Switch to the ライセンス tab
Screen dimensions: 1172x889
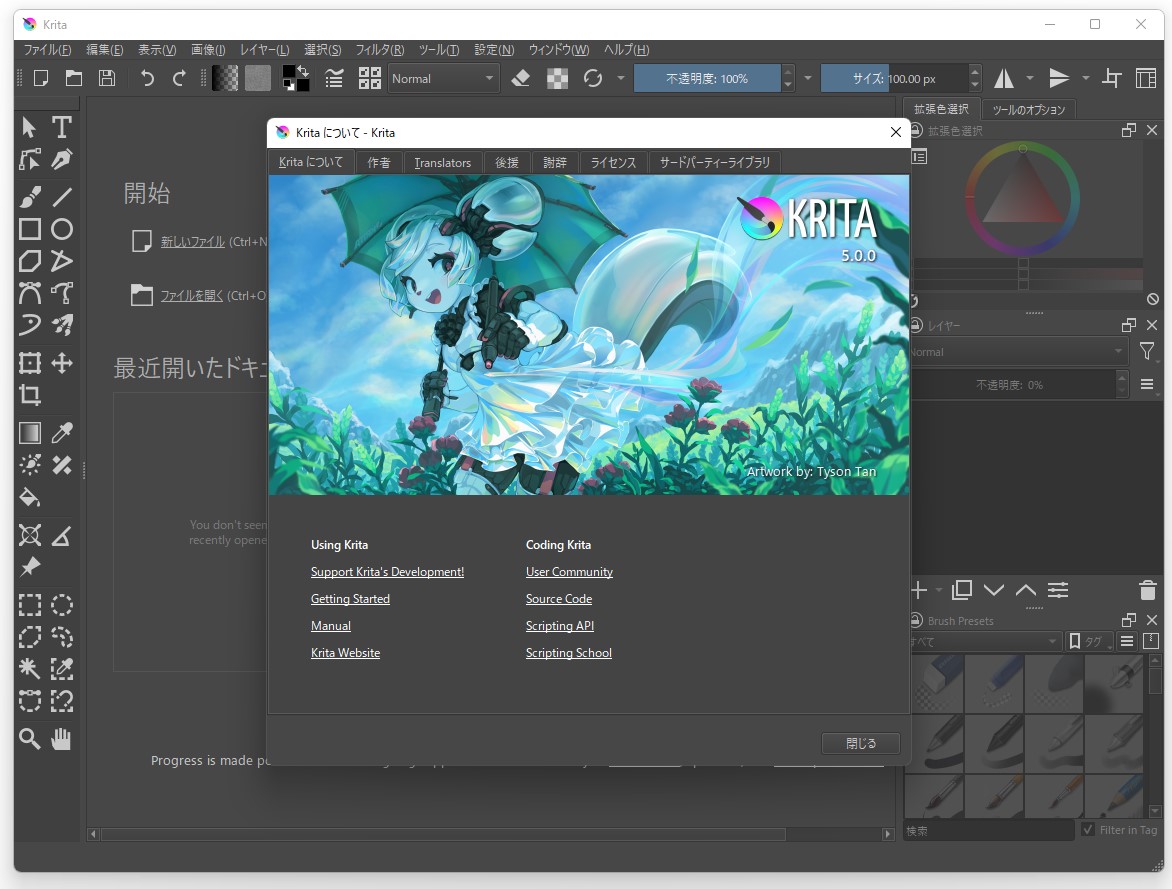point(613,162)
